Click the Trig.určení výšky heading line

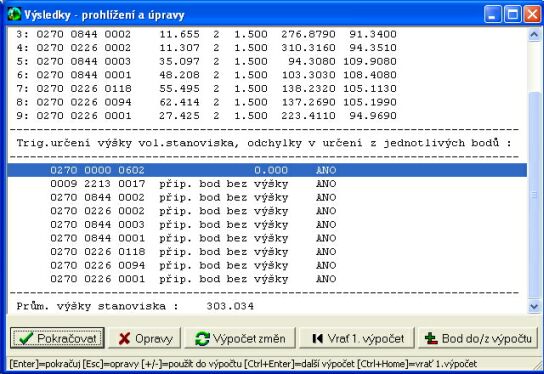[264, 143]
